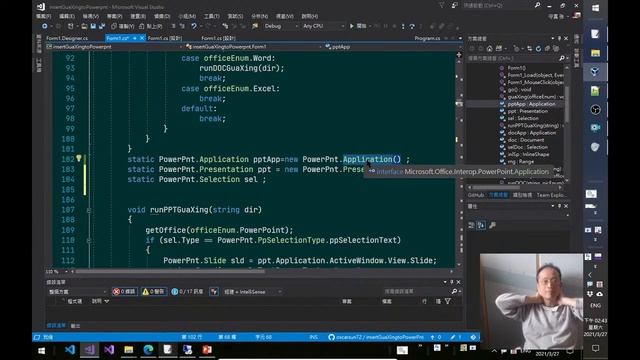
Task: Select rng : Range in Solution Explorer
Action: 520,162
